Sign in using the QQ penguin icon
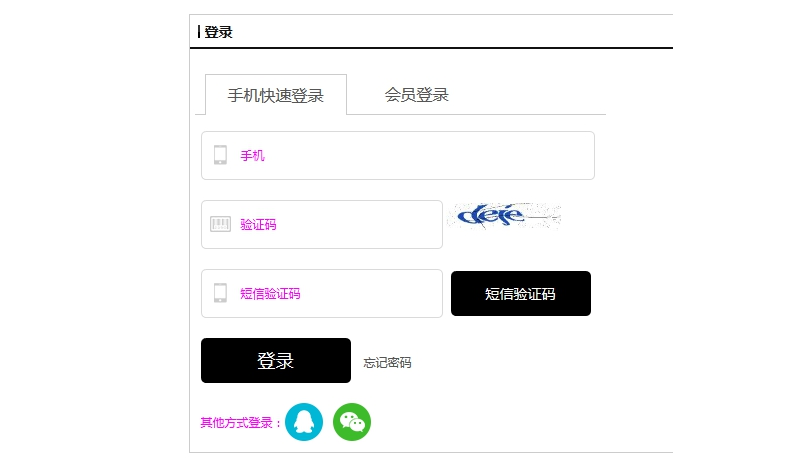The image size is (789, 462). tap(304, 422)
